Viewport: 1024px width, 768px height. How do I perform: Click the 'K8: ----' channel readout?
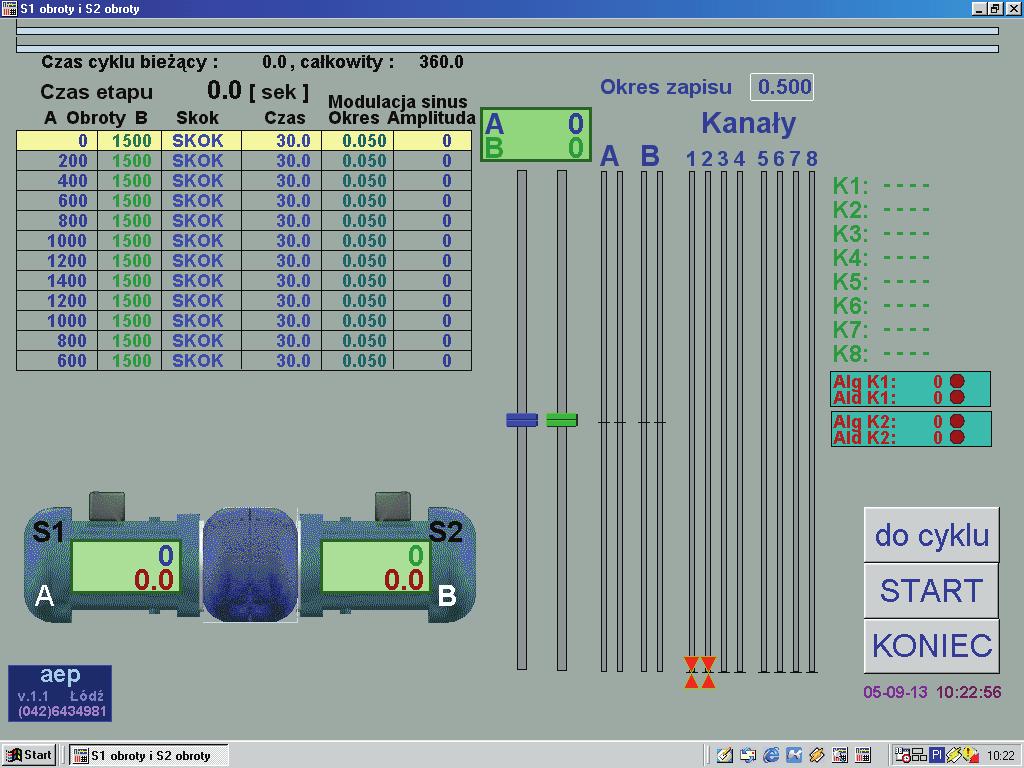(x=881, y=354)
